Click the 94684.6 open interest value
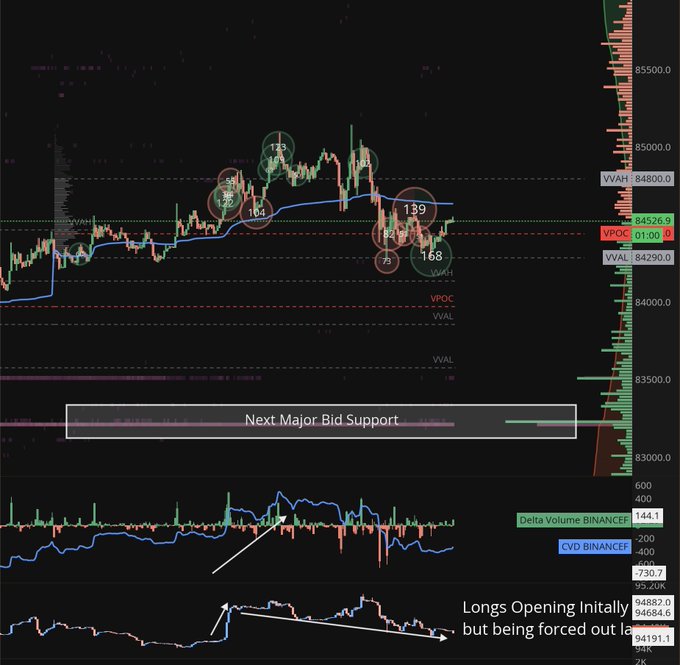 pos(653,613)
